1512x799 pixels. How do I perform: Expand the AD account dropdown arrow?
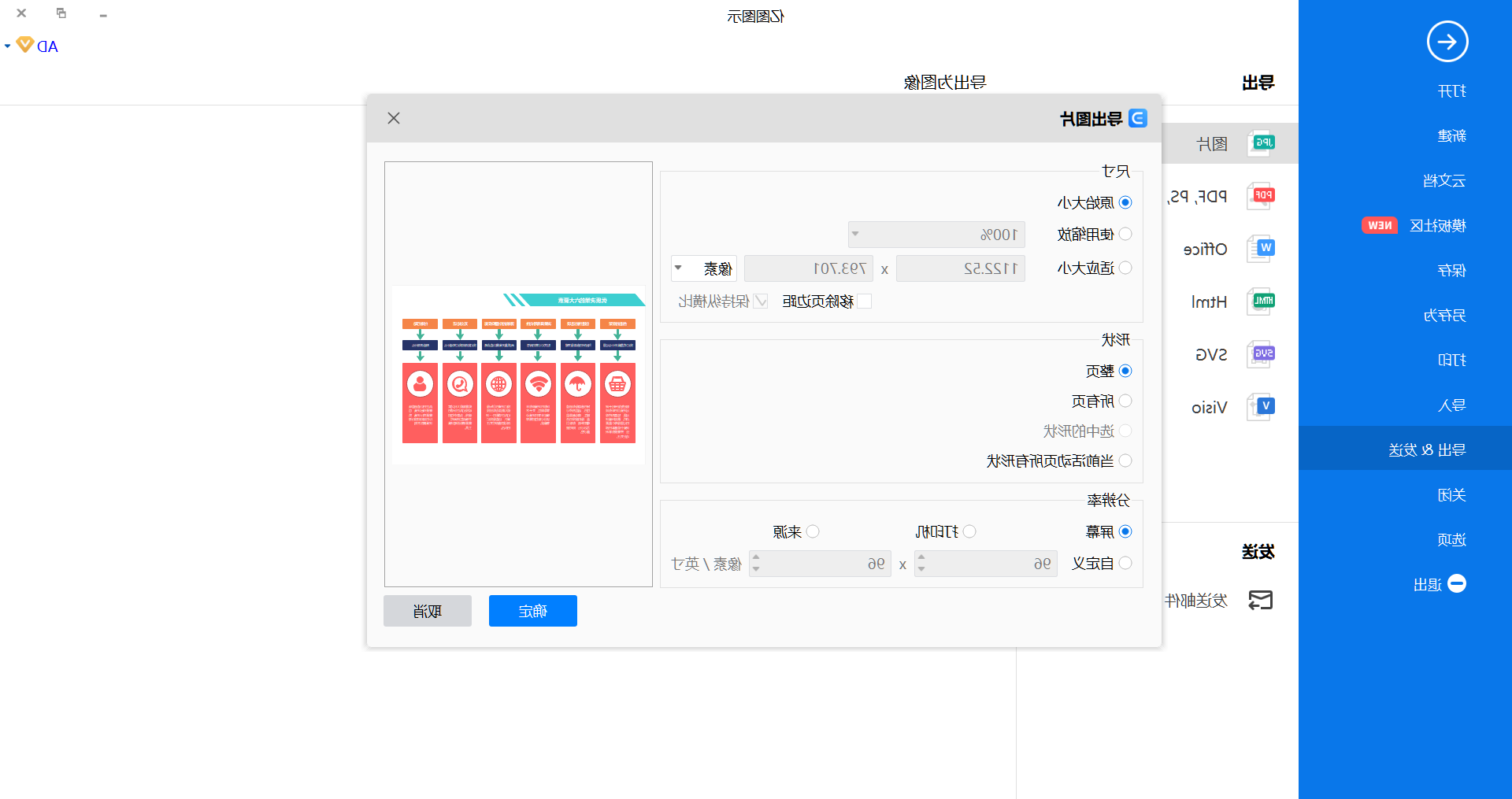(x=7, y=46)
